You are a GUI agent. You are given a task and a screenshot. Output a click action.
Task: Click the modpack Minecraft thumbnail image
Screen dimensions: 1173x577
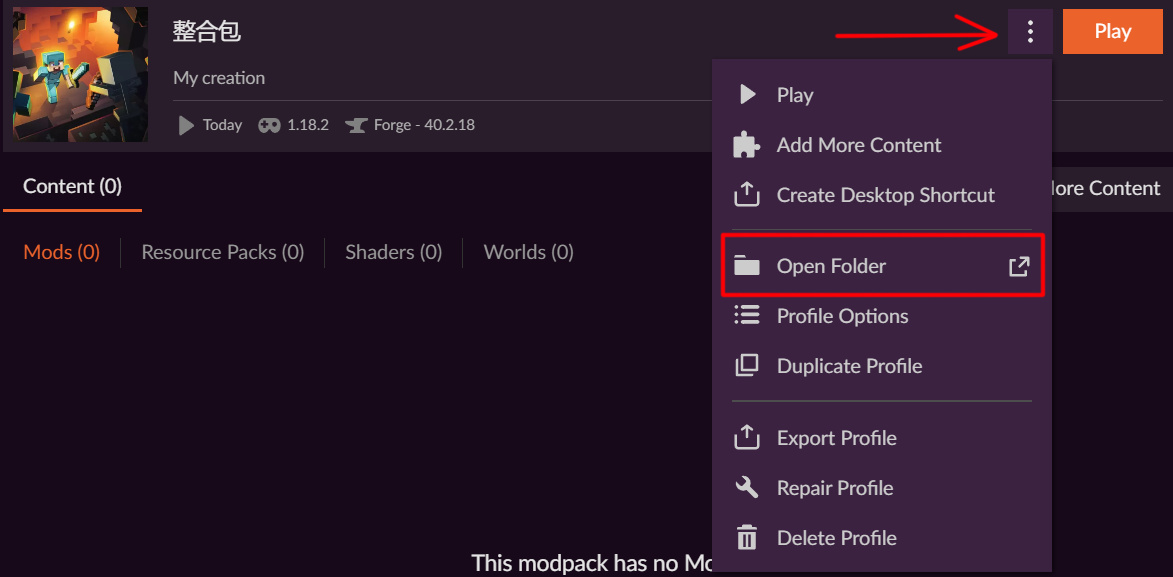point(80,75)
